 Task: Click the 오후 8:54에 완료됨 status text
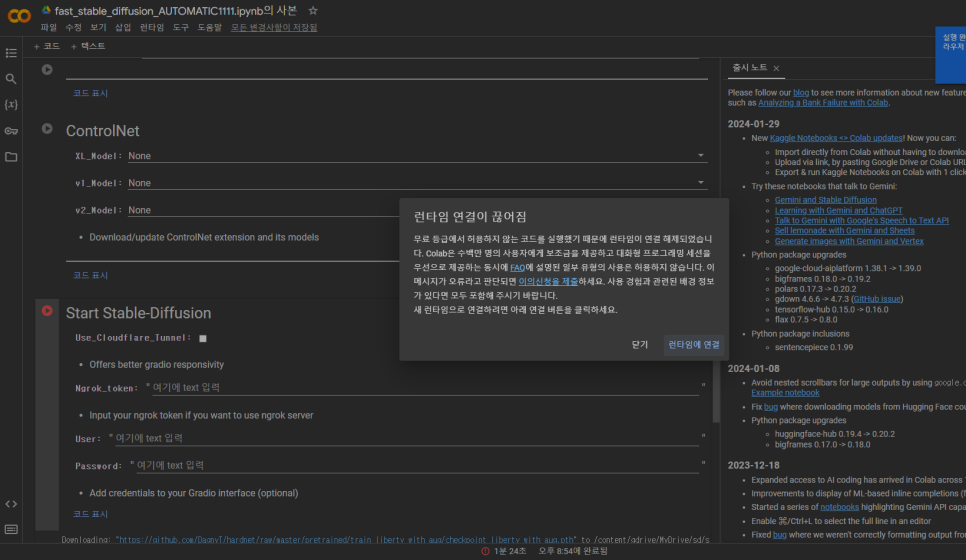tap(573, 551)
